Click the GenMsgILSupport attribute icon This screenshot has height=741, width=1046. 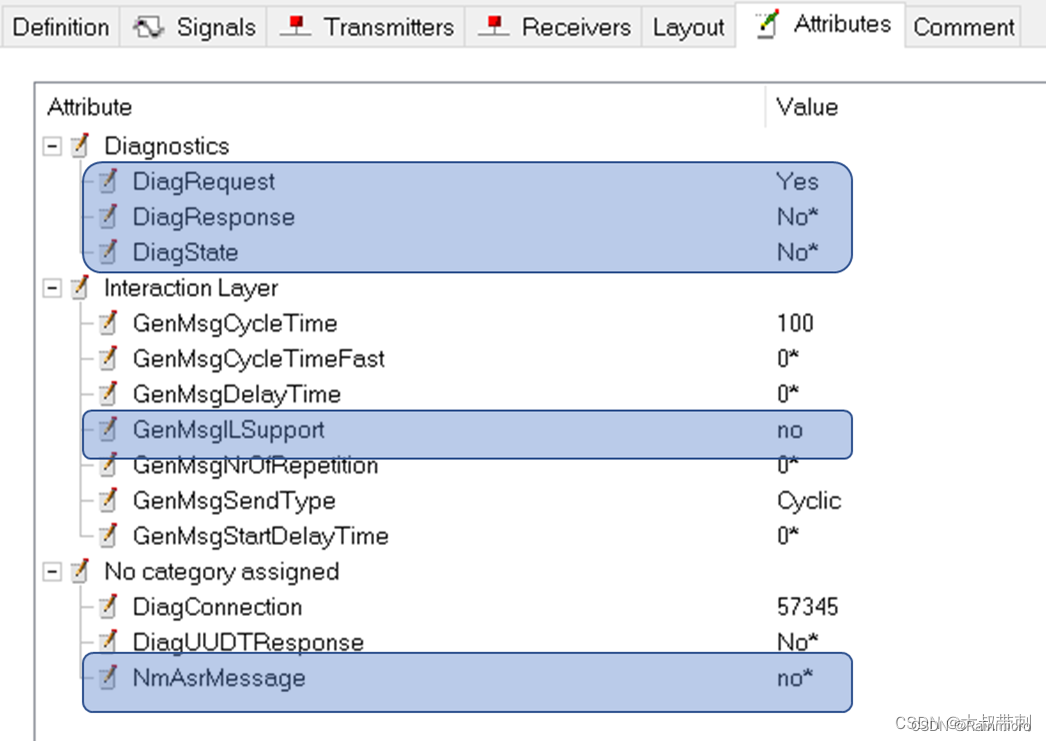coord(108,429)
